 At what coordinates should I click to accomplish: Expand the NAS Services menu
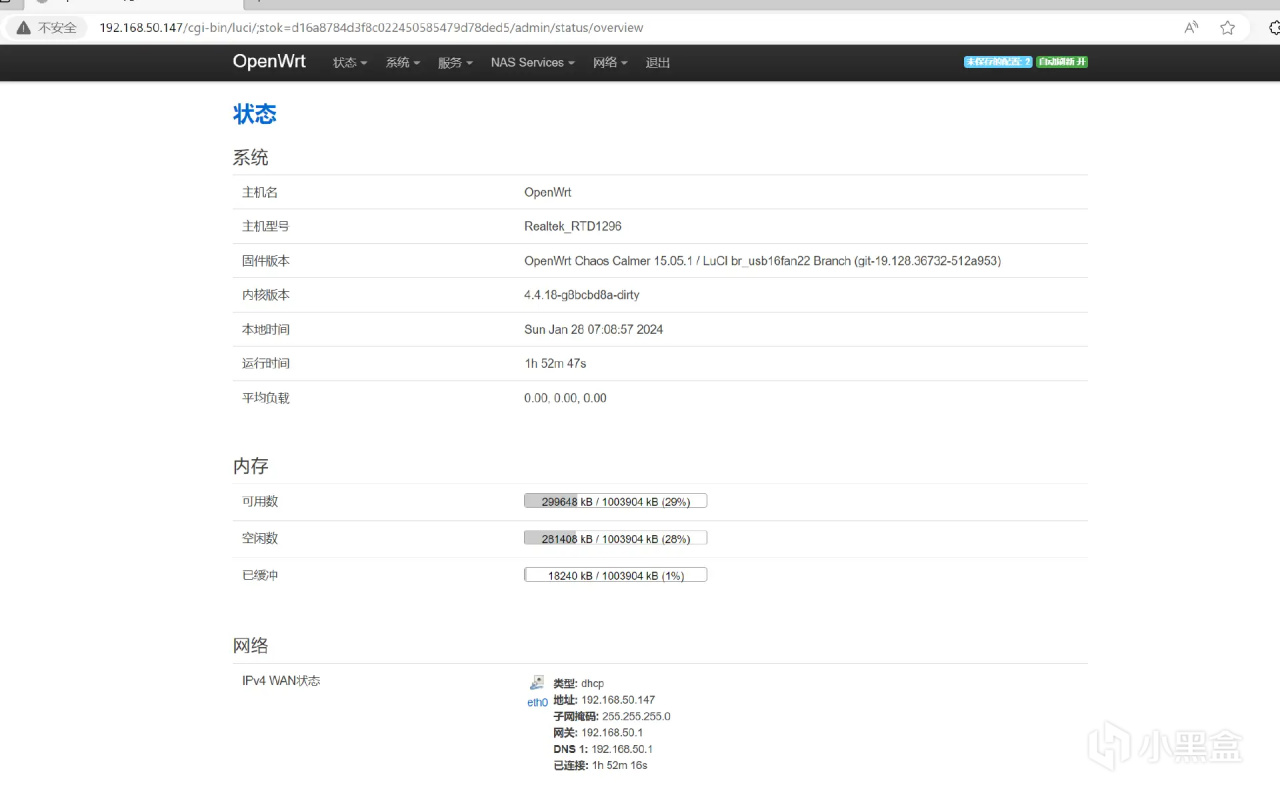532,62
